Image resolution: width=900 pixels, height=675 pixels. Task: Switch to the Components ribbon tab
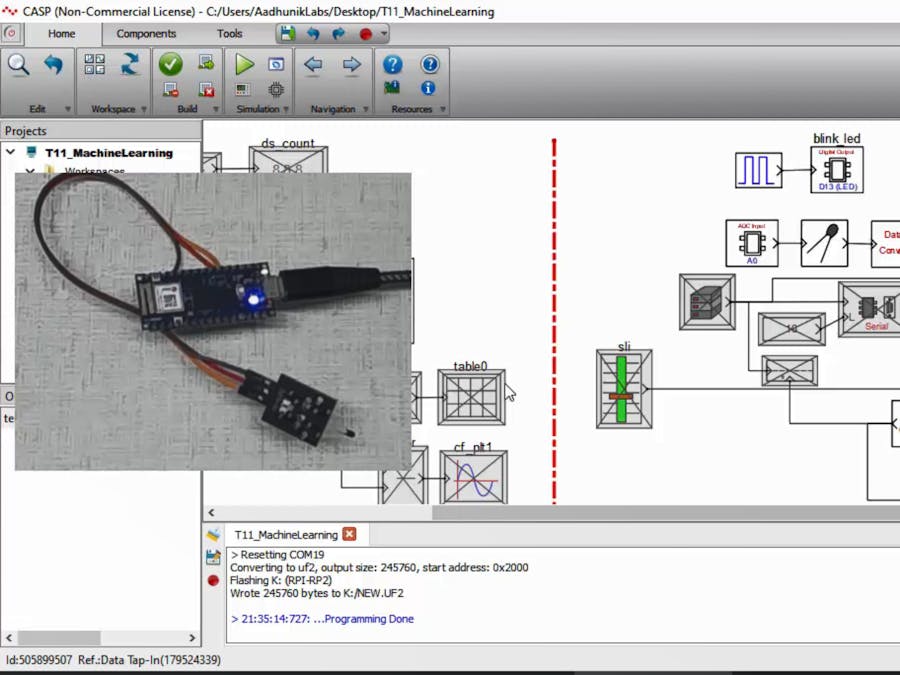tap(146, 33)
